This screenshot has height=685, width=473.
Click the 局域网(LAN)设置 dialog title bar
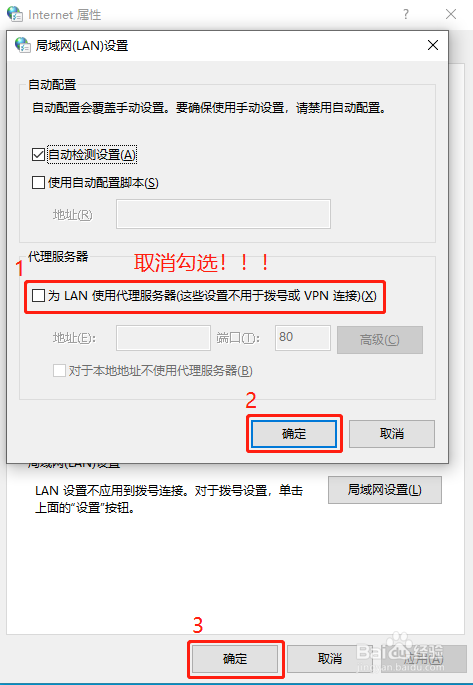[x=227, y=45]
